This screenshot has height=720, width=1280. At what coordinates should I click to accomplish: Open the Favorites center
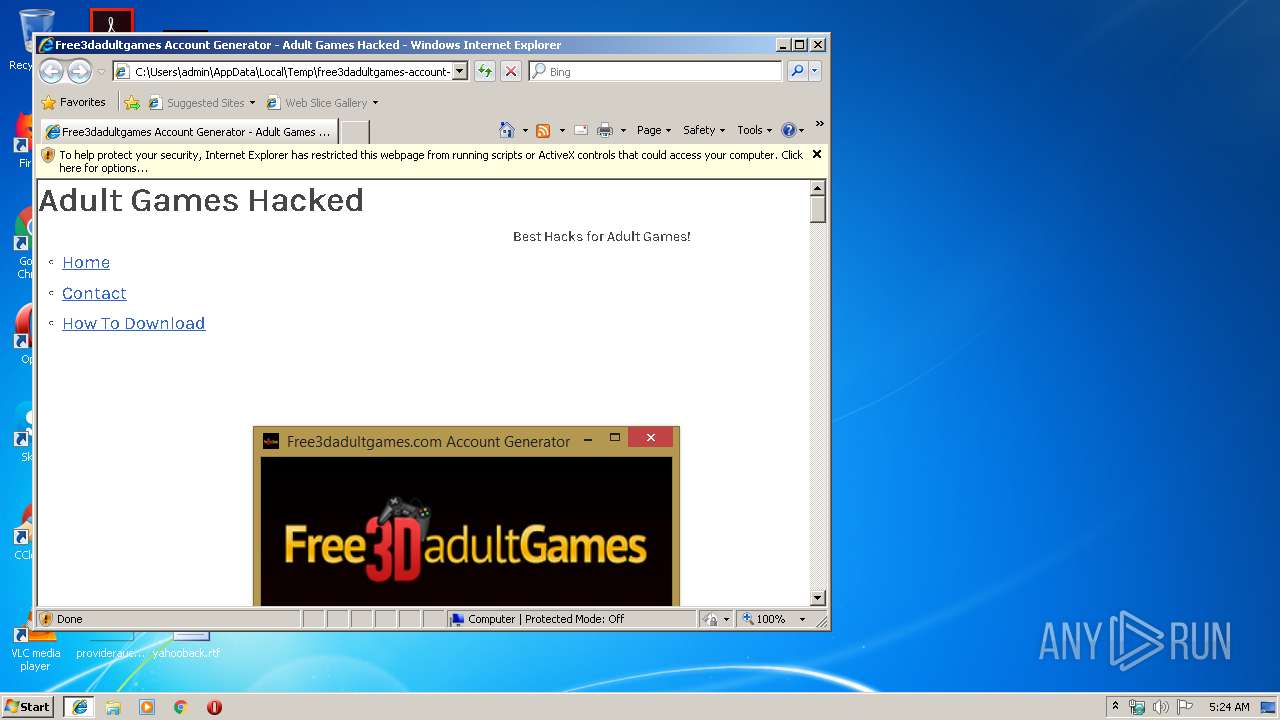click(x=73, y=102)
